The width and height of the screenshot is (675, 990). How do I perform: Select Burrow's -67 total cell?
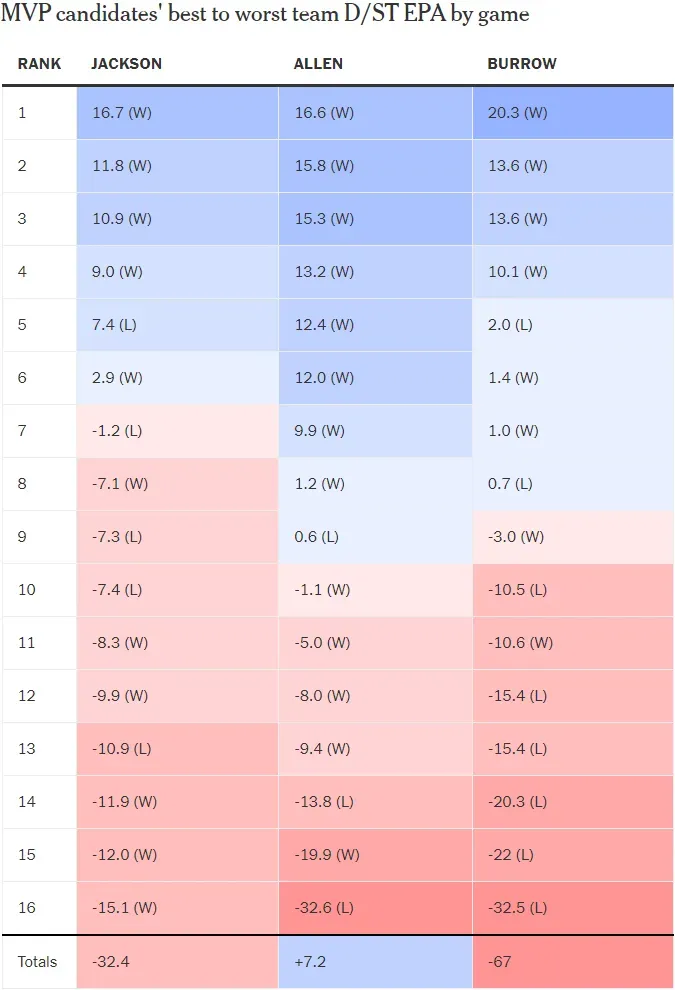502,962
